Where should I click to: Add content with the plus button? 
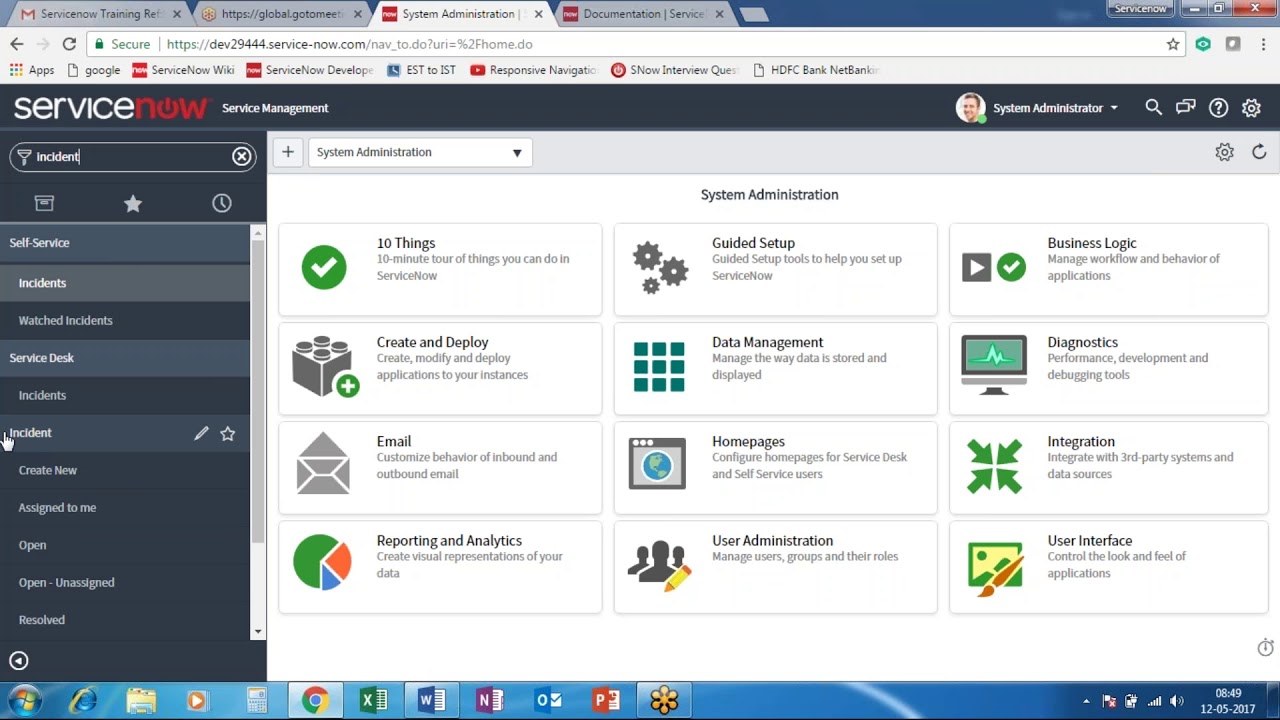(x=288, y=152)
